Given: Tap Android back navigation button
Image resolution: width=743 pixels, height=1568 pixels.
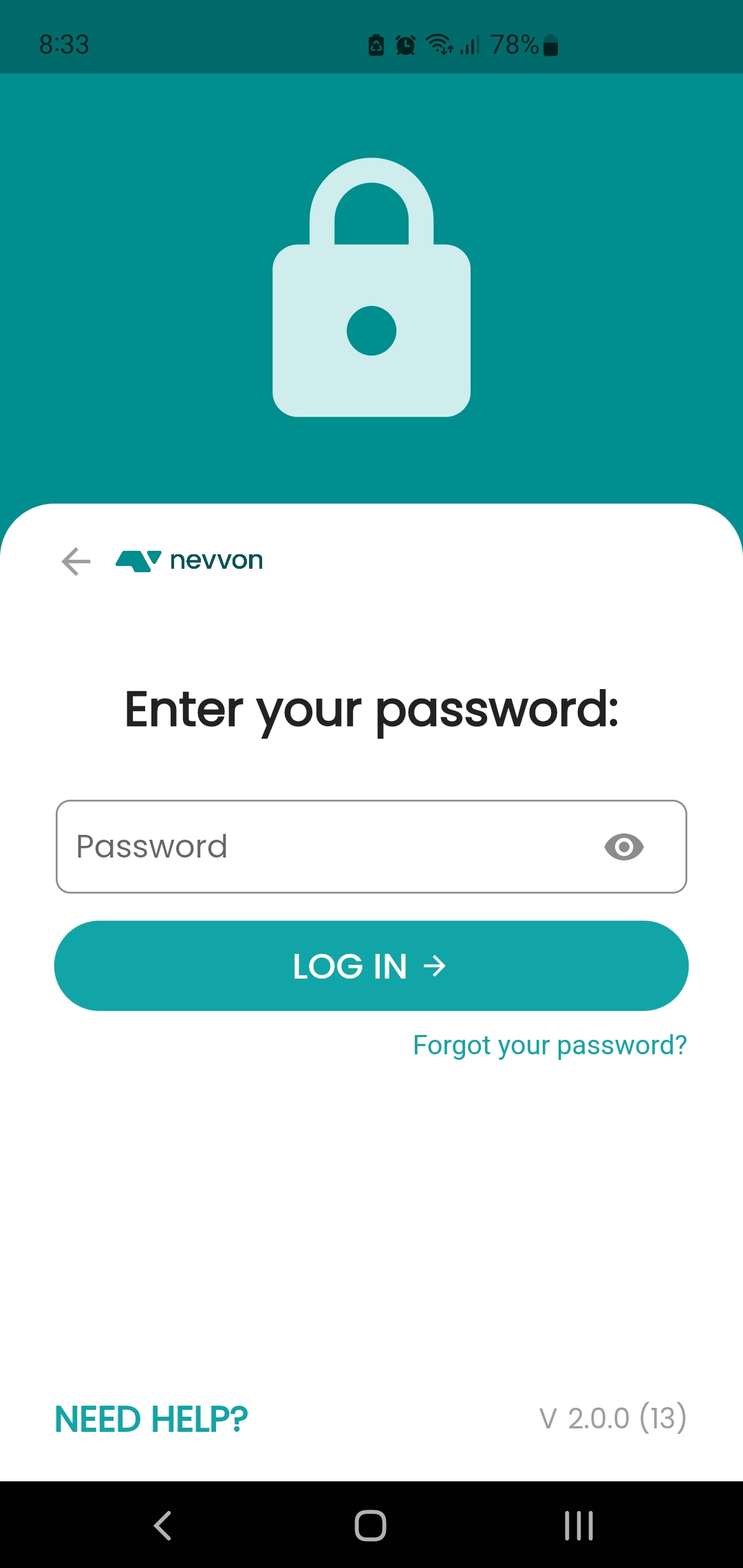Looking at the screenshot, I should click(162, 1525).
